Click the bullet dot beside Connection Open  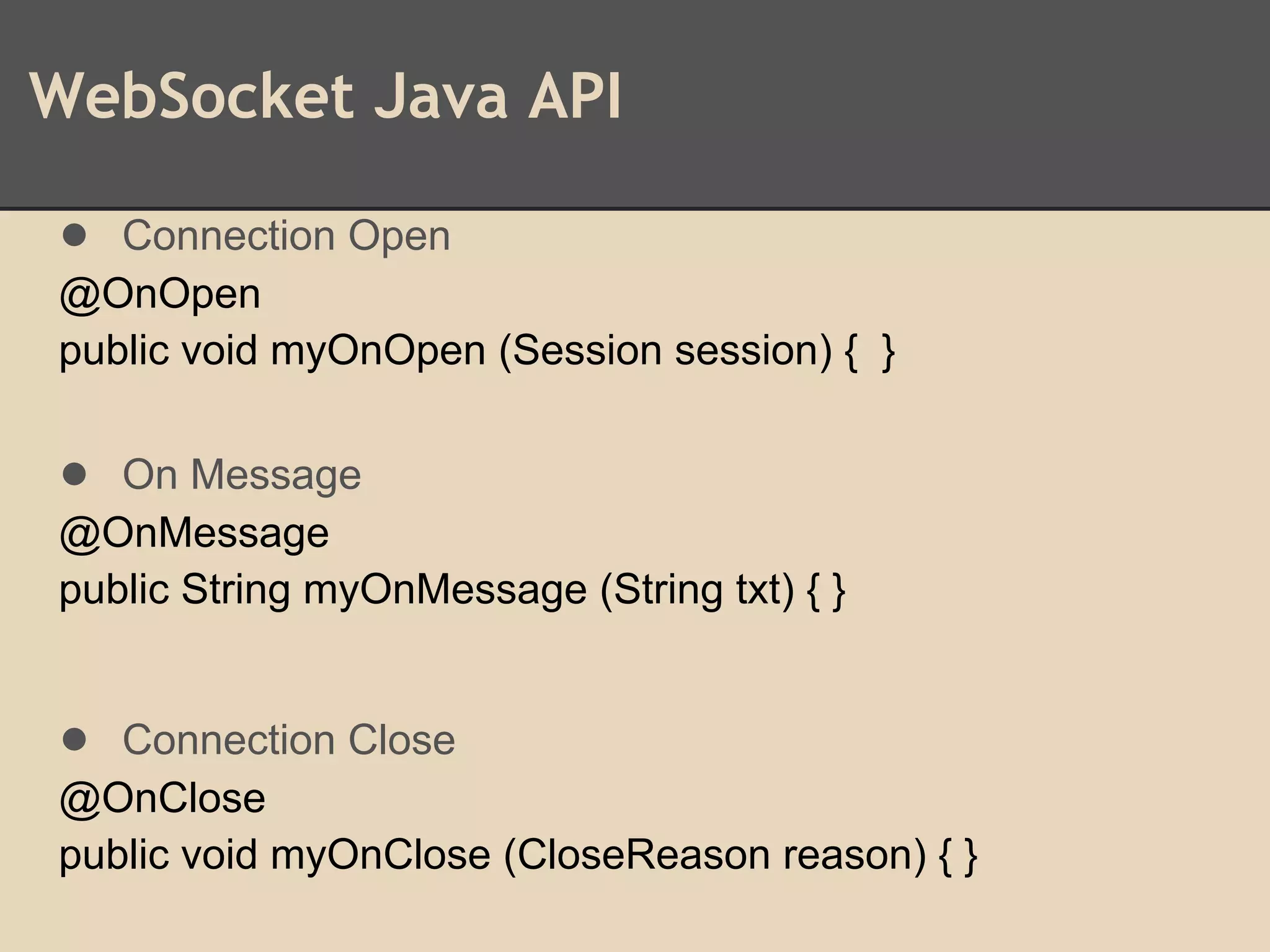tap(74, 235)
